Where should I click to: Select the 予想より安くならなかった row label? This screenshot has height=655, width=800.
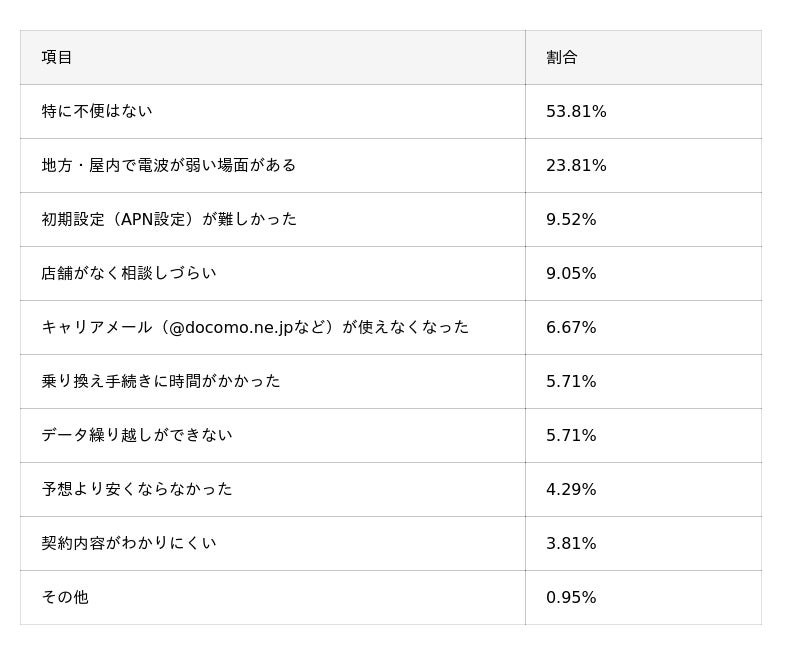[137, 489]
